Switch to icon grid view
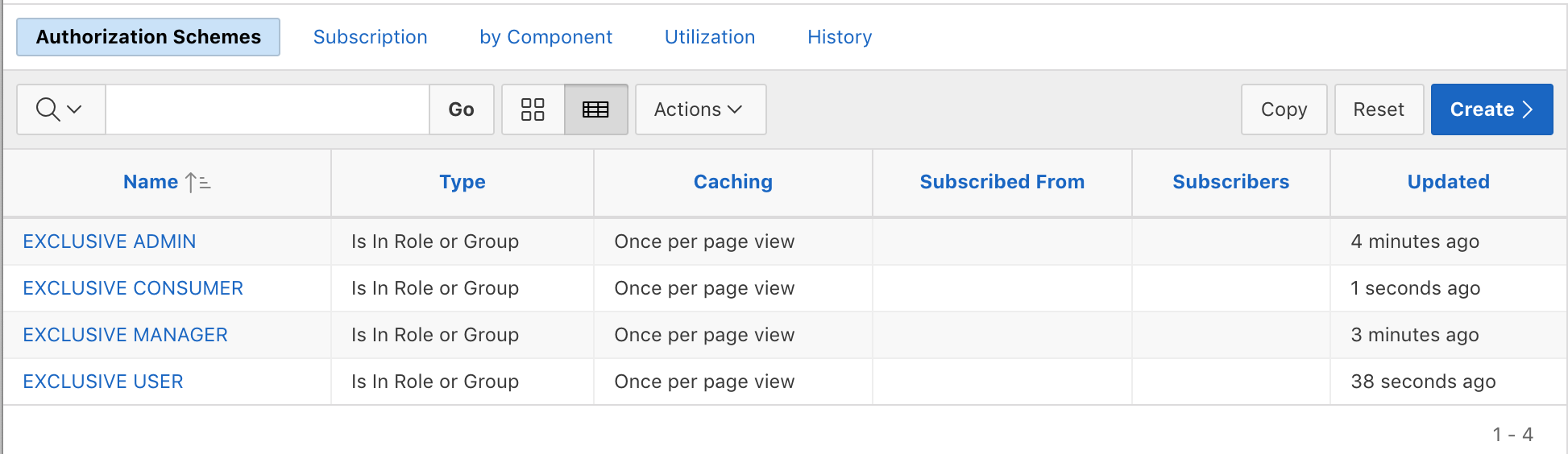This screenshot has width=1568, height=454. coord(533,109)
